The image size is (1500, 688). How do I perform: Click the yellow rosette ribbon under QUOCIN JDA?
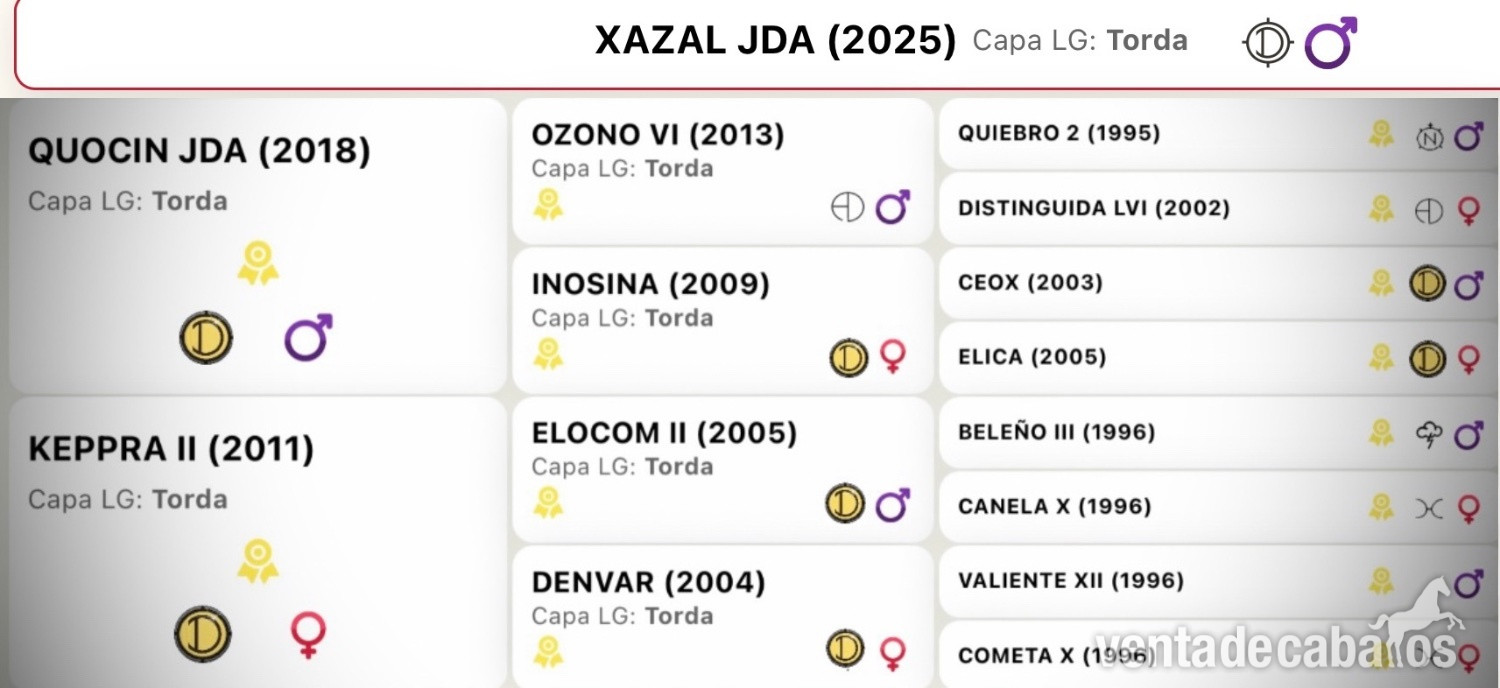(257, 263)
